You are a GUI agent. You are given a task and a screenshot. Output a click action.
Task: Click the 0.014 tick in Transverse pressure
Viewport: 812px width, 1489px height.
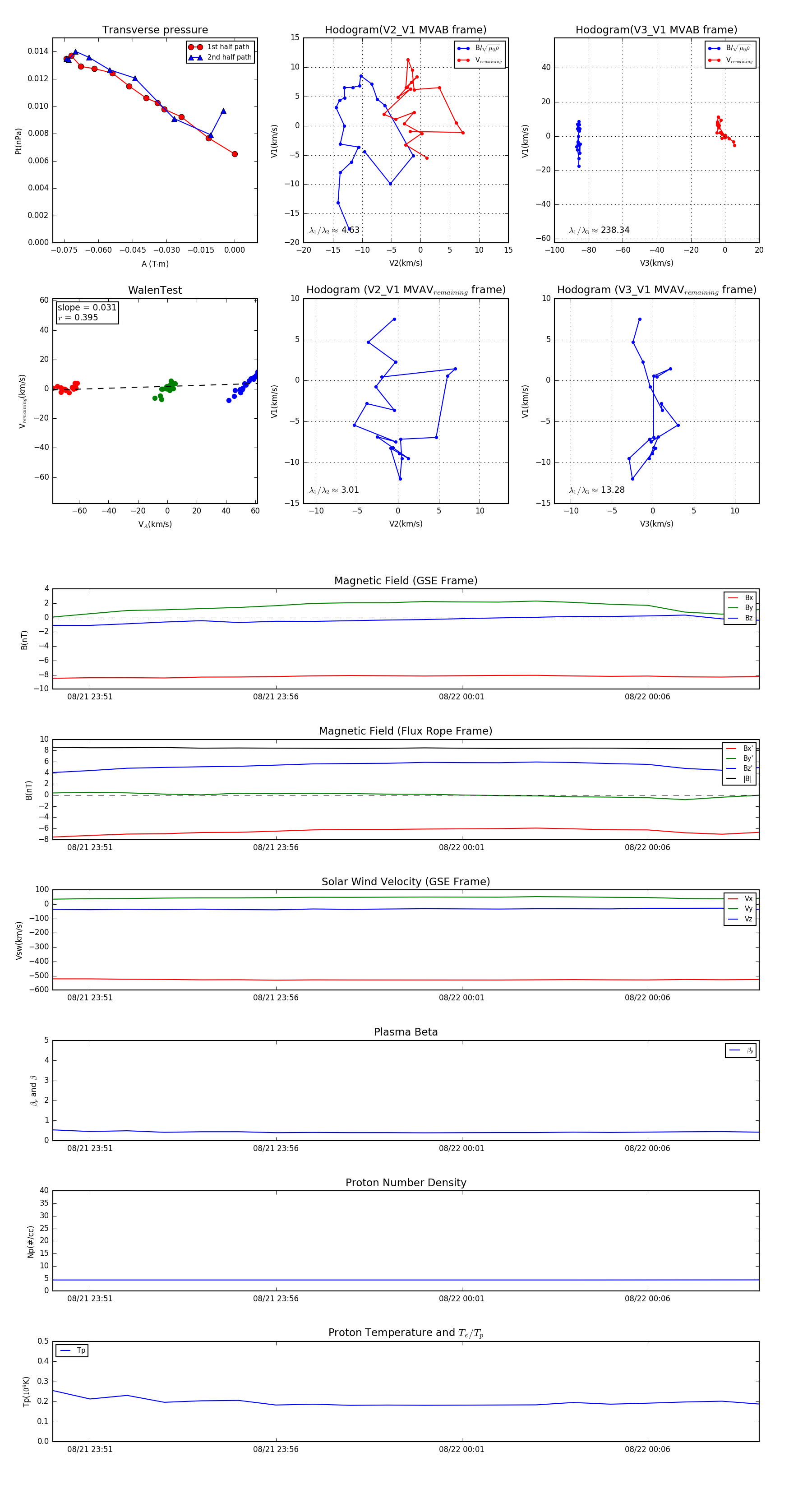click(38, 51)
